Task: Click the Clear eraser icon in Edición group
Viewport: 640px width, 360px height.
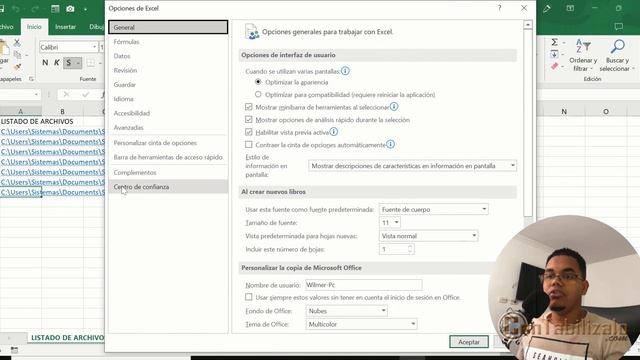Action: click(x=554, y=66)
